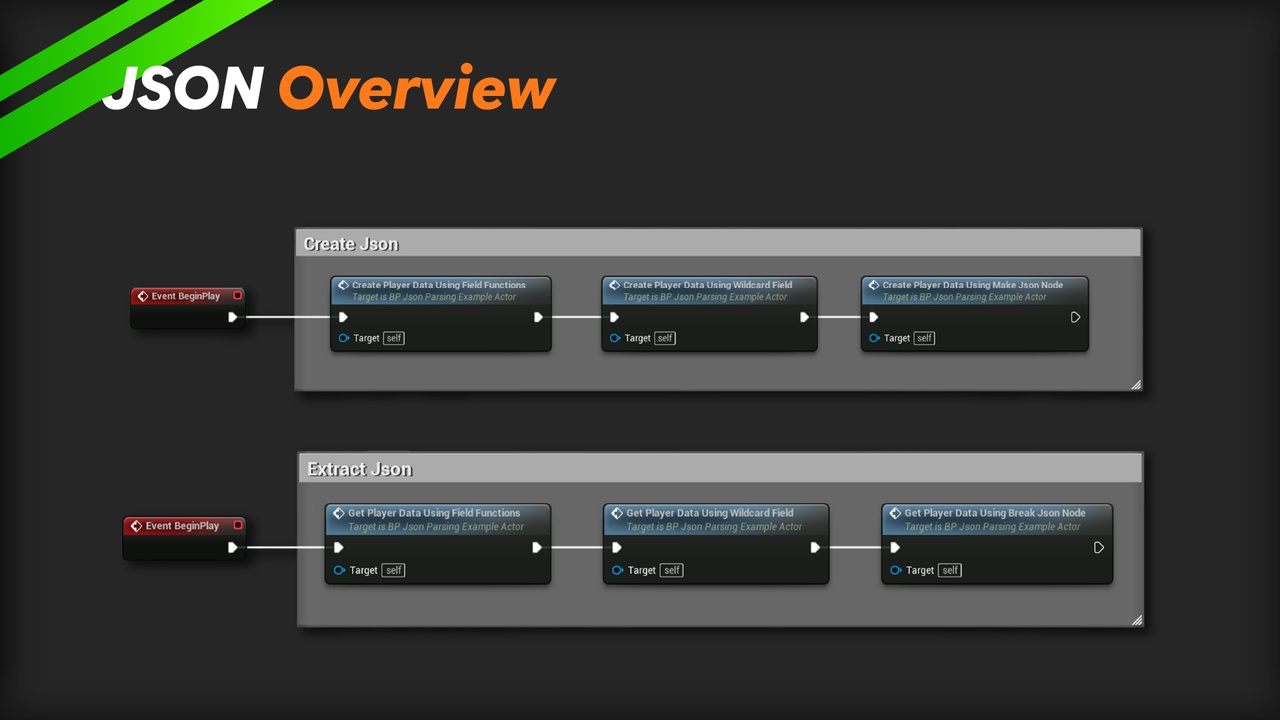Select the Extract Json comment box header
The height and width of the screenshot is (720, 1280).
pyautogui.click(x=720, y=469)
